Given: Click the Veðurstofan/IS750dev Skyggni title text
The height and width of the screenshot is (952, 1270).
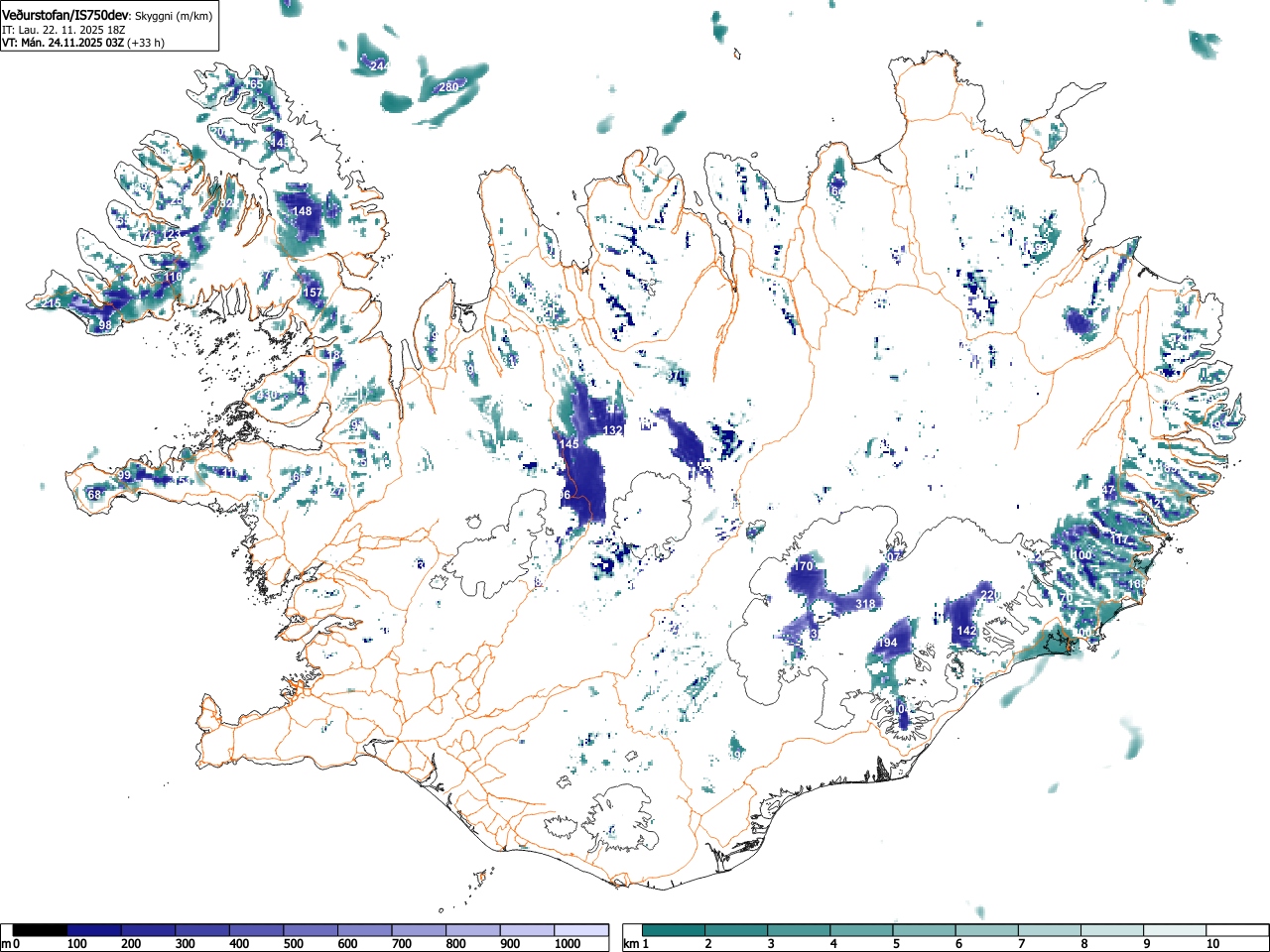Looking at the screenshot, I should point(107,16).
